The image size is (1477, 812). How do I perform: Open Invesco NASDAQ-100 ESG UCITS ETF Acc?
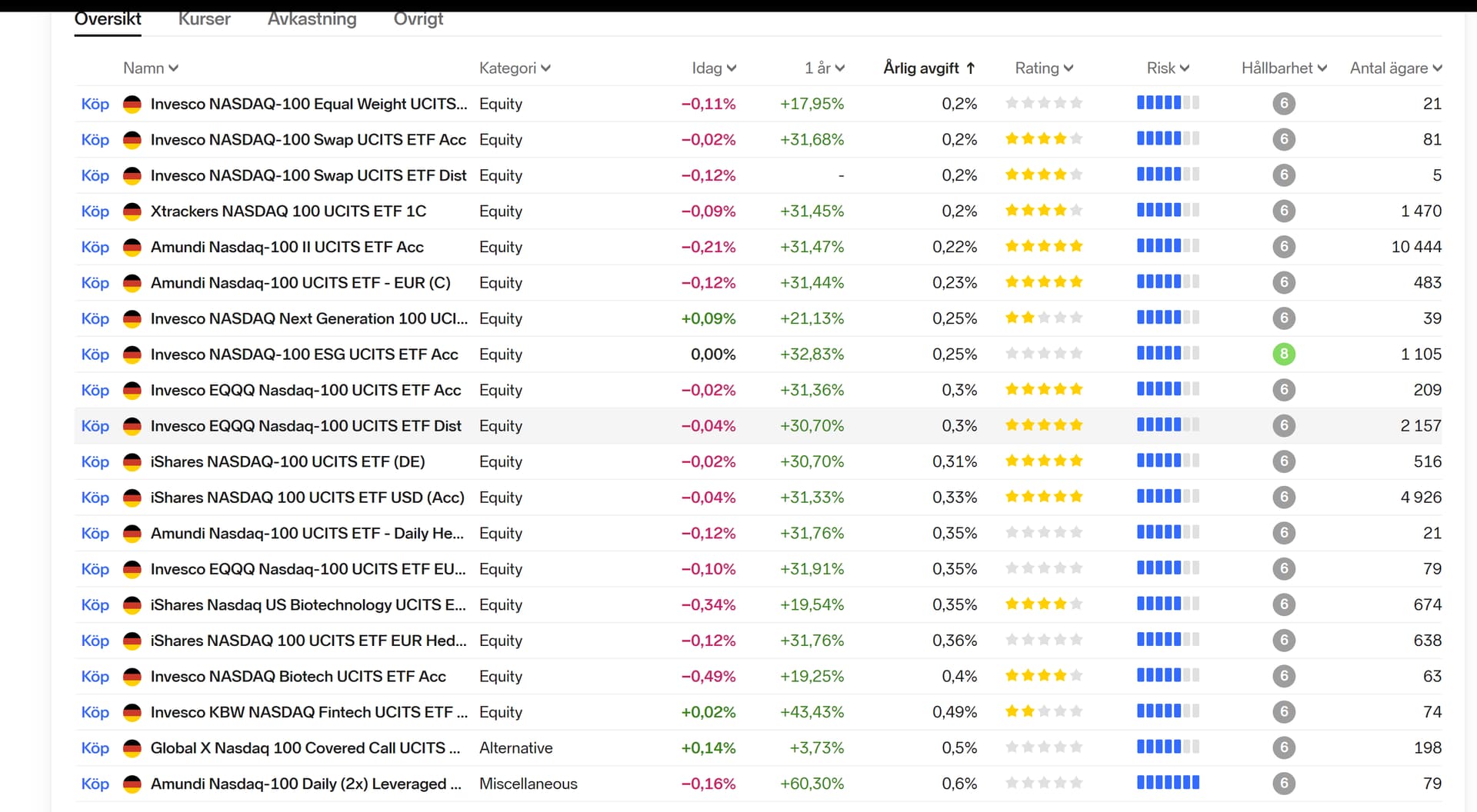pyautogui.click(x=304, y=354)
